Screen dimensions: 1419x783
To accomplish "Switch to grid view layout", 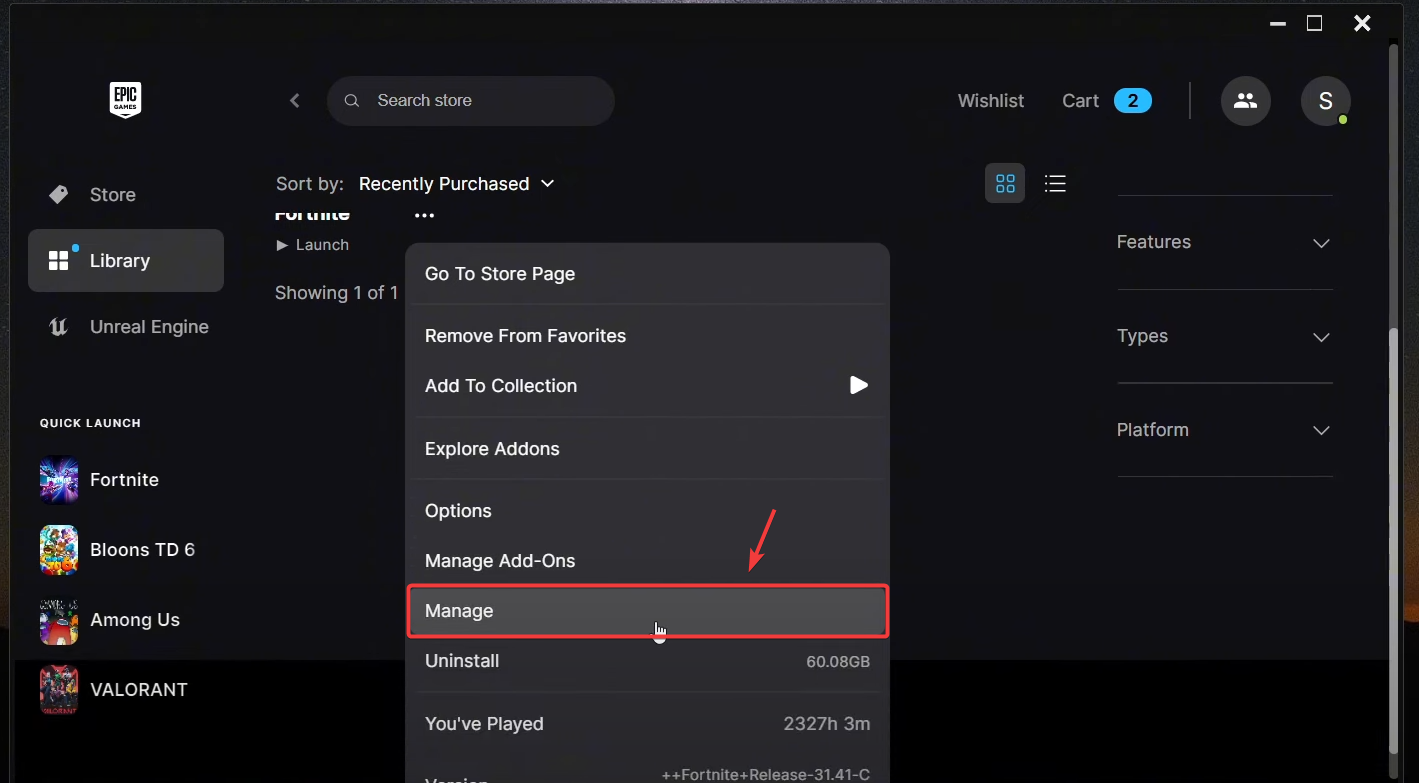I will pos(1005,183).
